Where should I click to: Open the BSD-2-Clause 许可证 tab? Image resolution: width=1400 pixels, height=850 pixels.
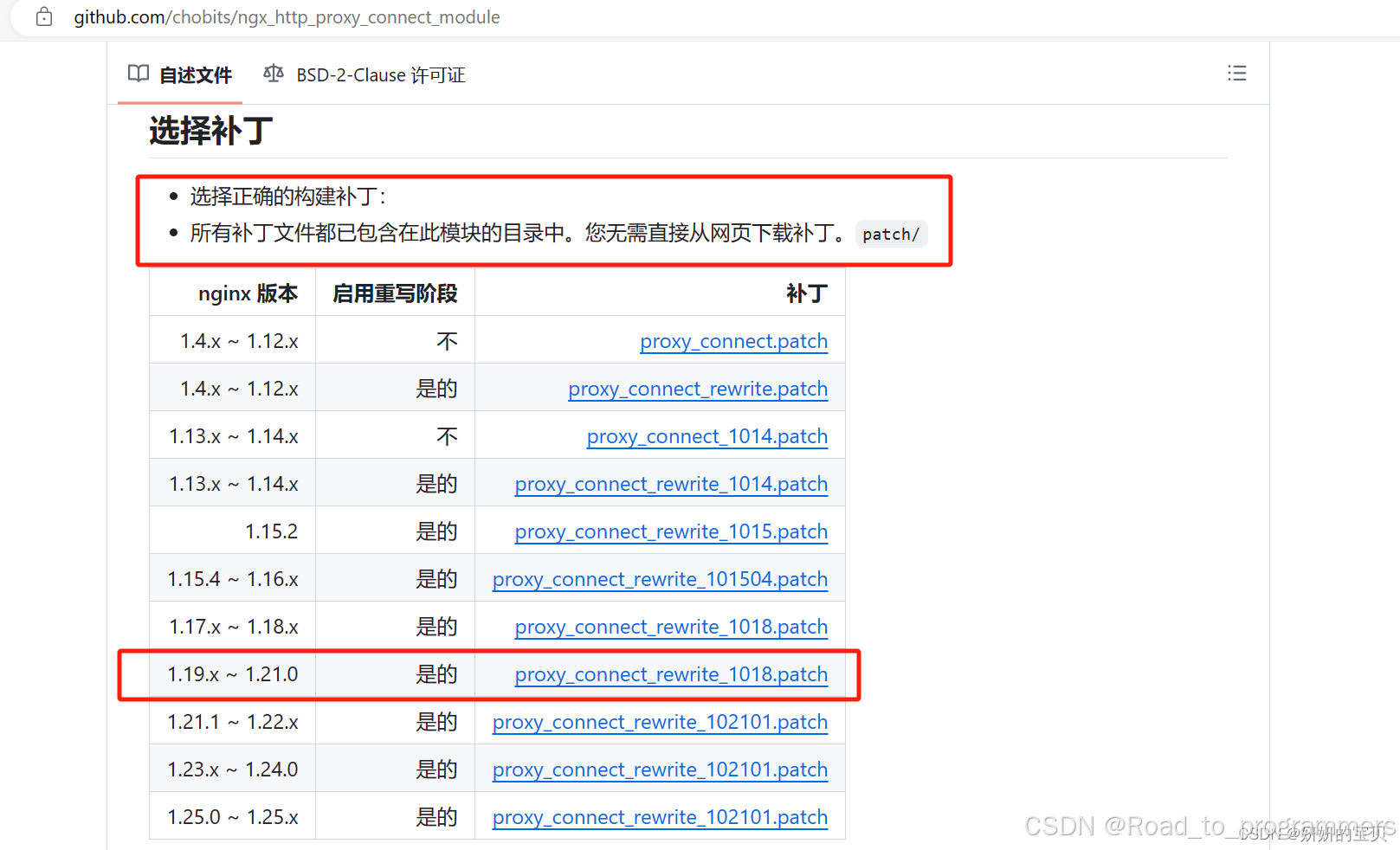(365, 74)
